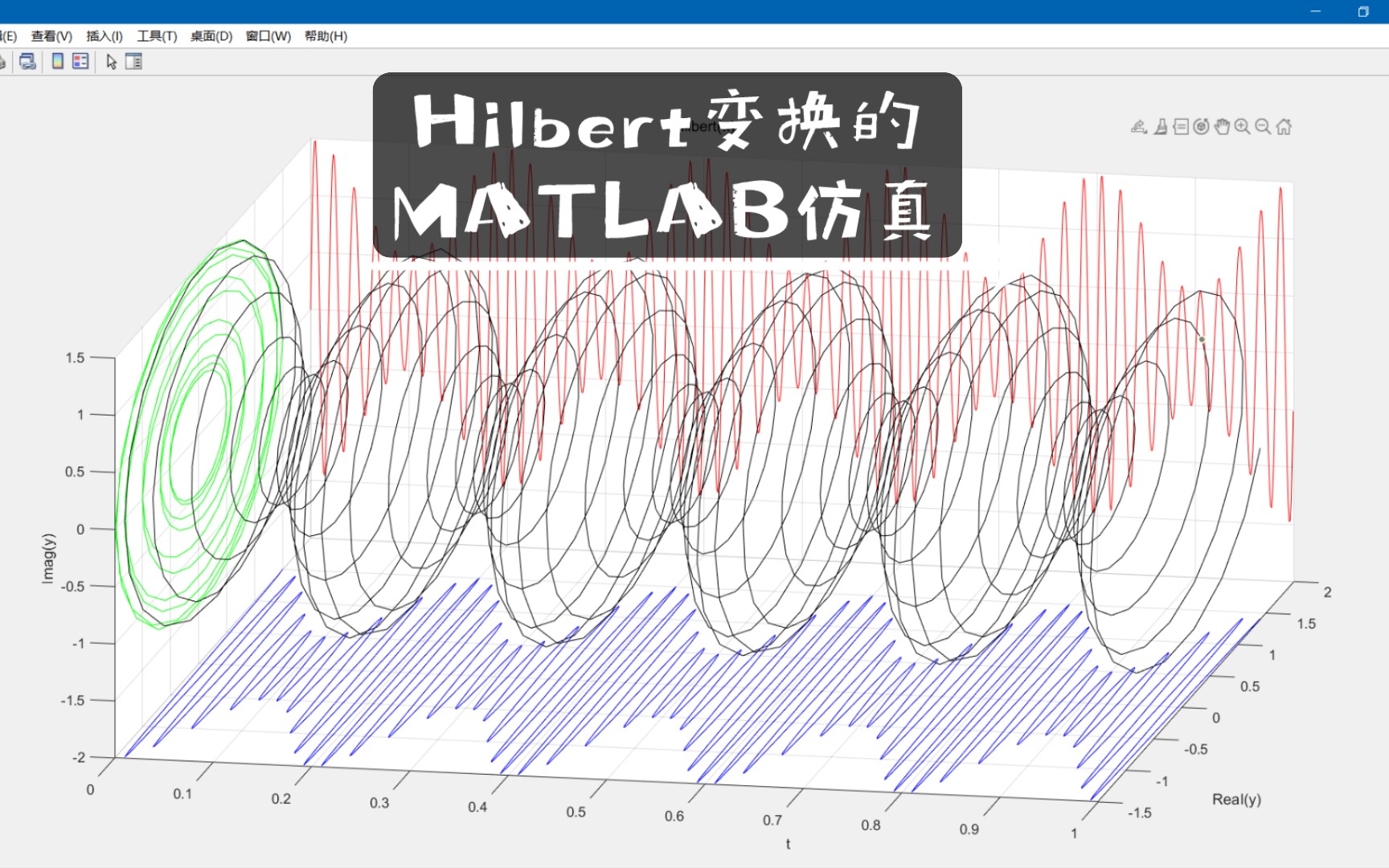Restore down the window from the title bar

click(1363, 11)
